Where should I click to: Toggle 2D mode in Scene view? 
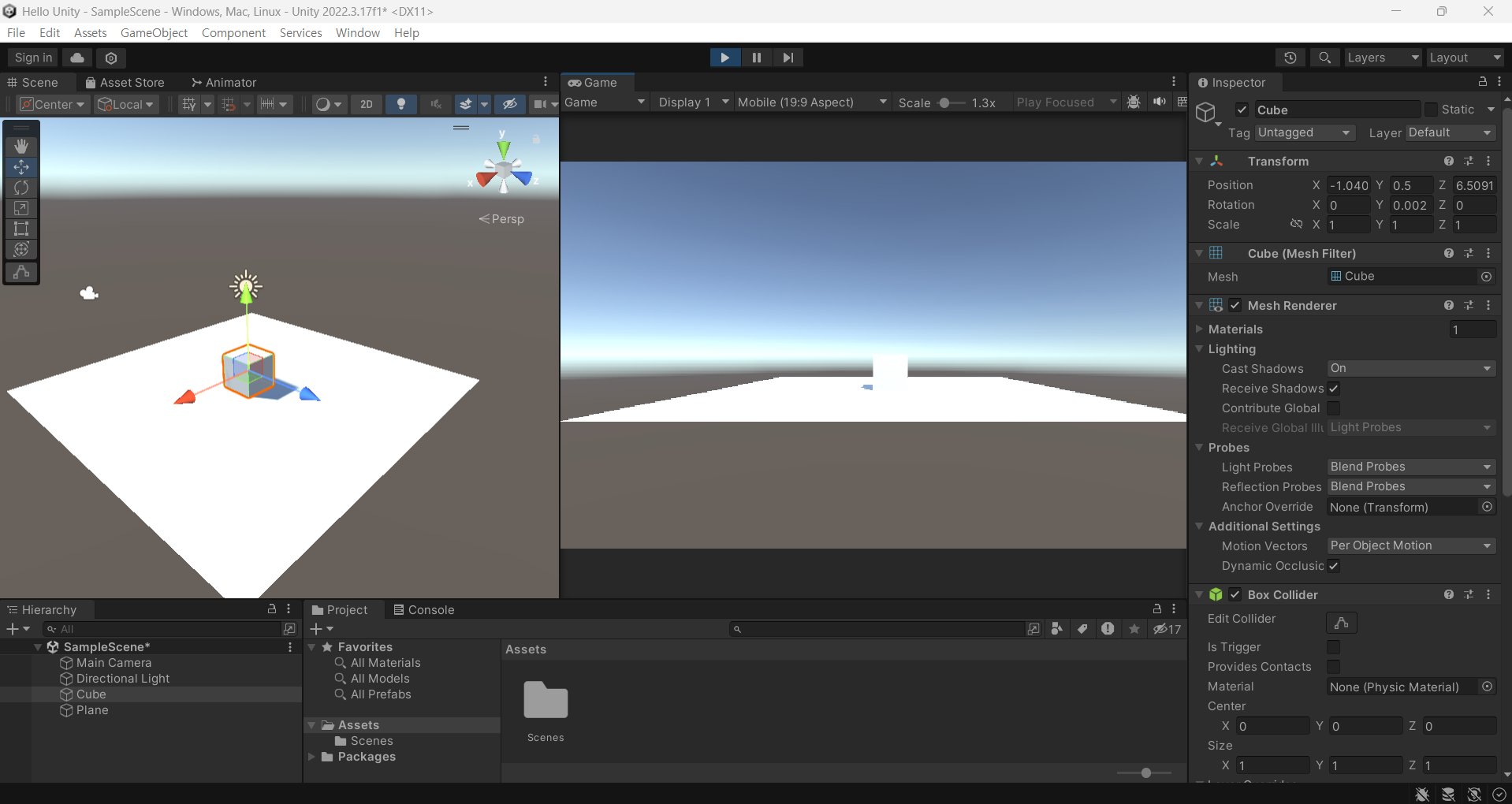click(x=367, y=104)
